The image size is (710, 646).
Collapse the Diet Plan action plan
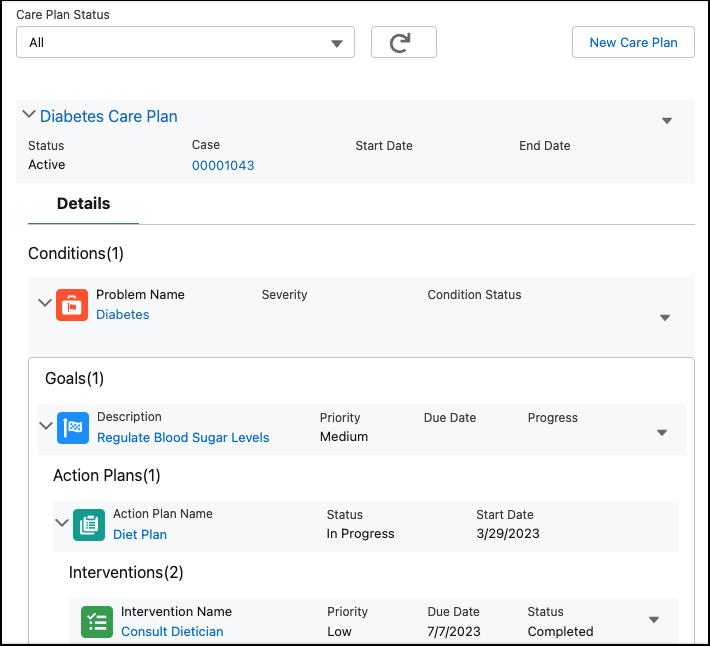point(62,523)
